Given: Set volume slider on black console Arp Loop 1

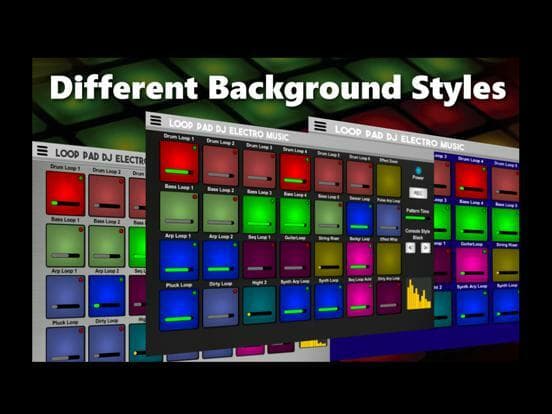Looking at the screenshot, I should [179, 270].
